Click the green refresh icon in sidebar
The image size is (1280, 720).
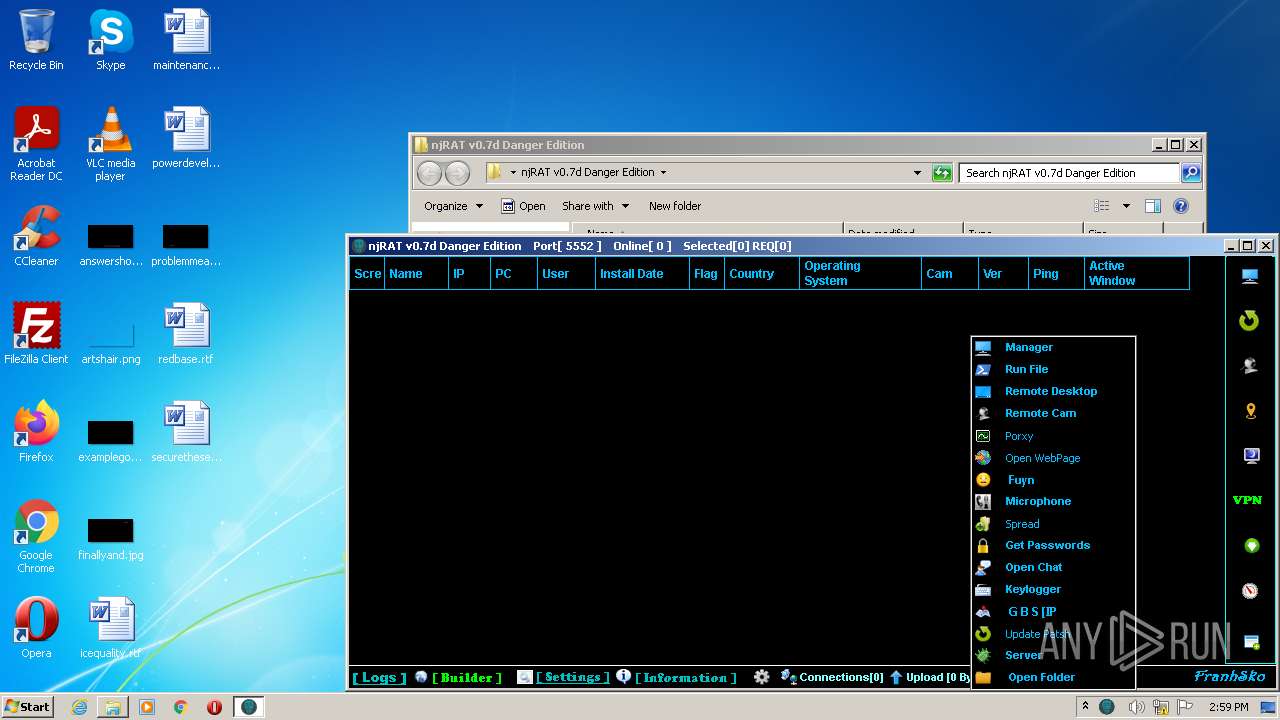point(1249,321)
